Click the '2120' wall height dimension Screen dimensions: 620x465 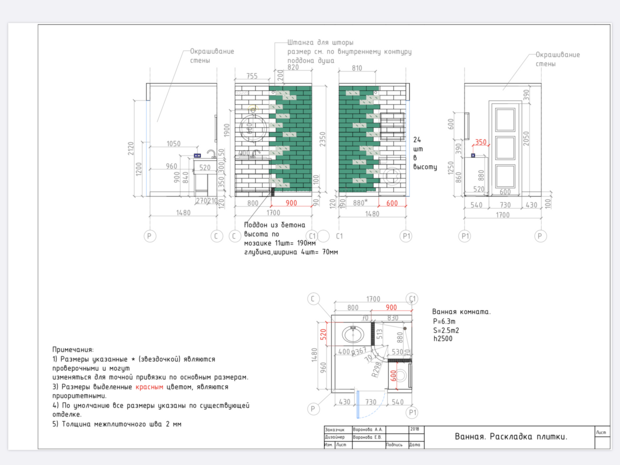pos(131,148)
